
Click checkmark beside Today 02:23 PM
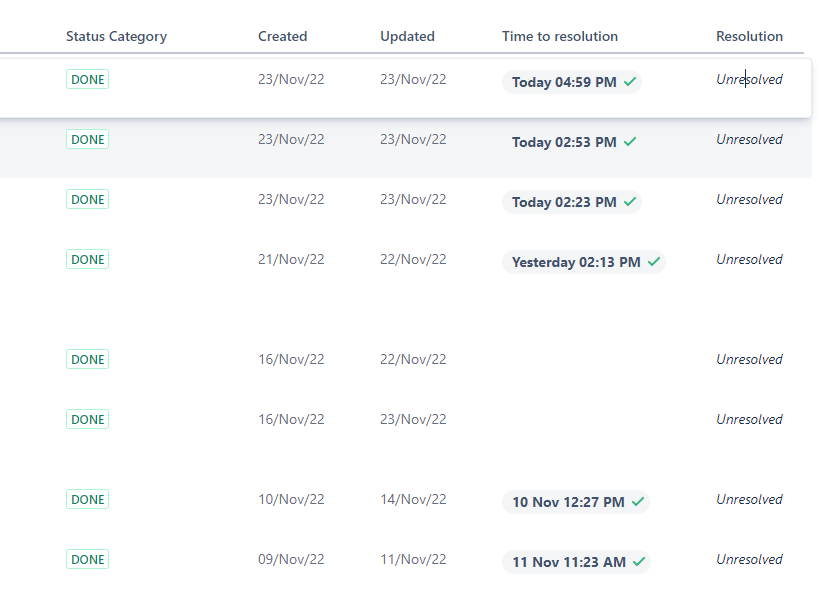(630, 202)
